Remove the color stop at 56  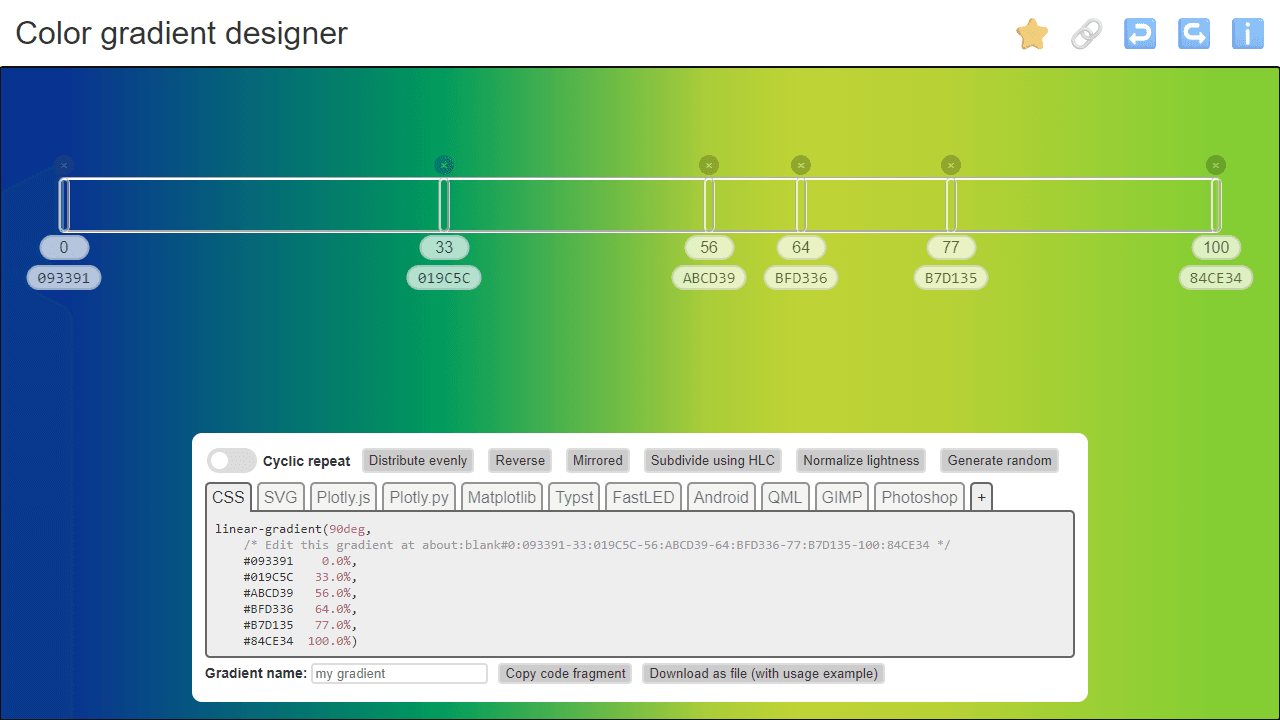pos(709,165)
